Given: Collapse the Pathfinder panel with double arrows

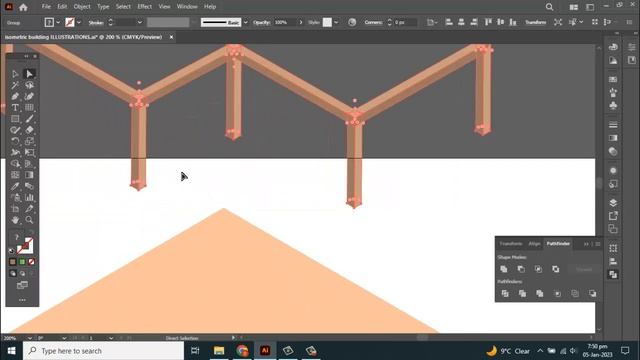Looking at the screenshot, I should click(586, 244).
